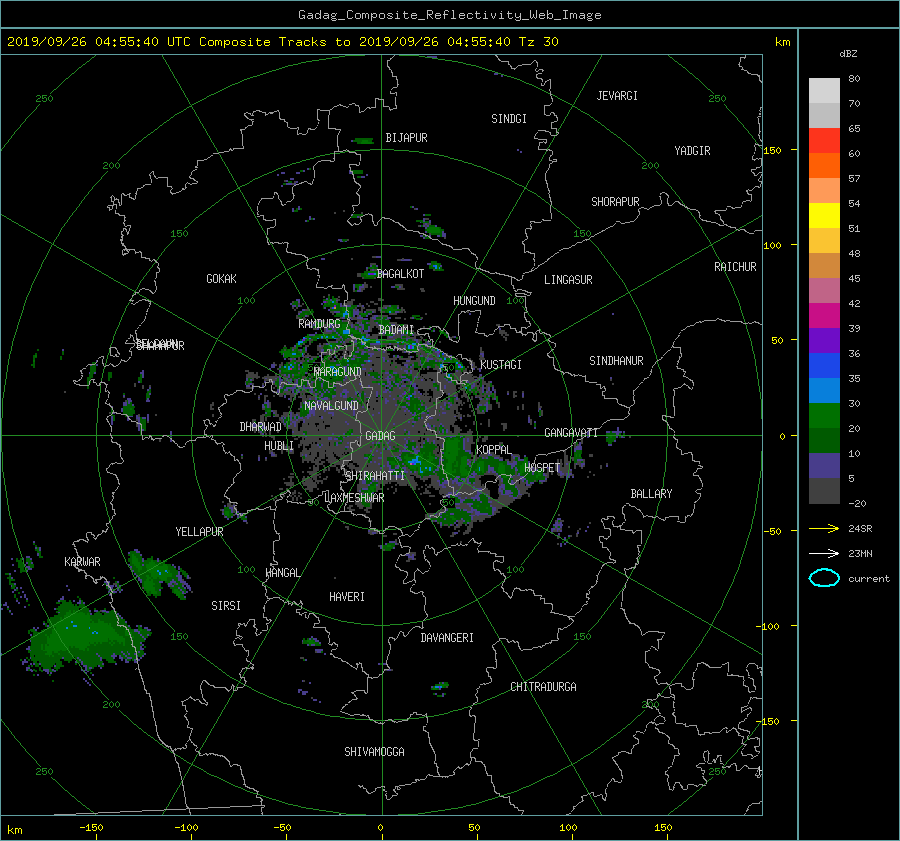The image size is (900, 841).
Task: Click the HAVERI city label
Action: [347, 597]
